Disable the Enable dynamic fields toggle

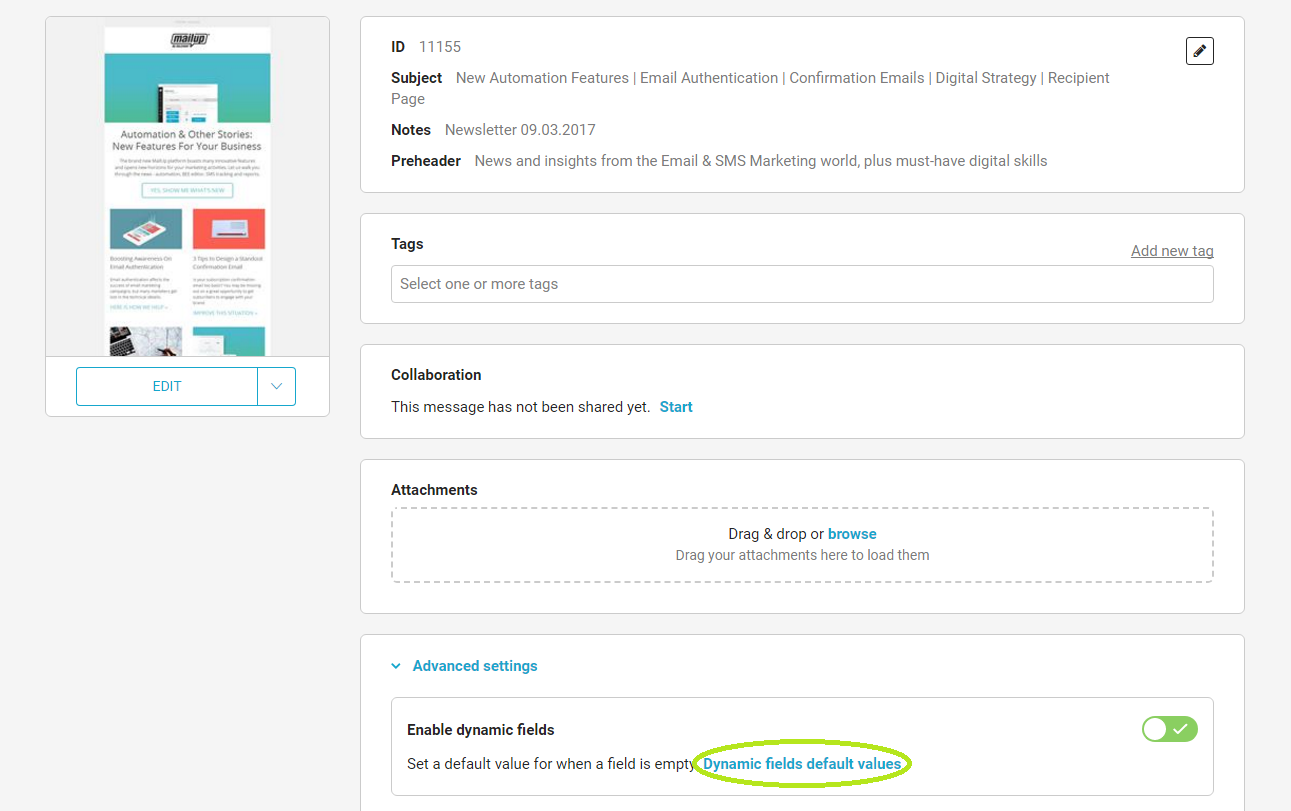click(1169, 729)
